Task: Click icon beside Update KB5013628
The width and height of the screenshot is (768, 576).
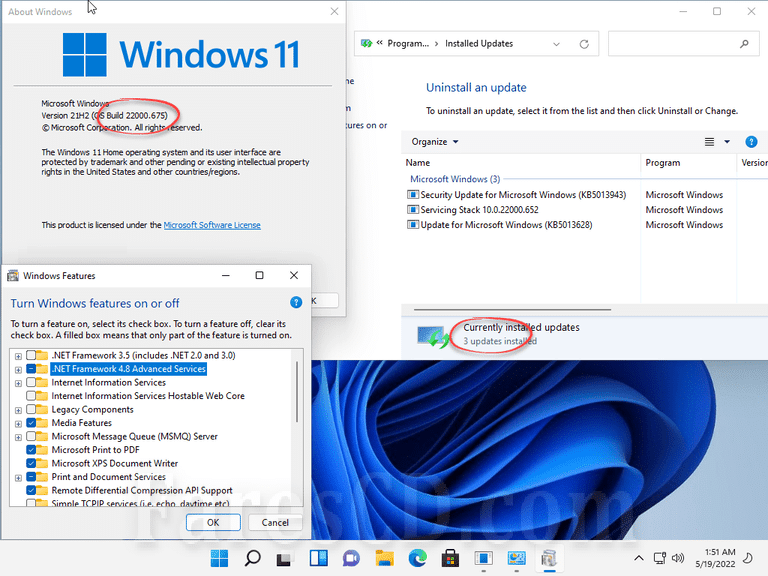Action: click(413, 225)
